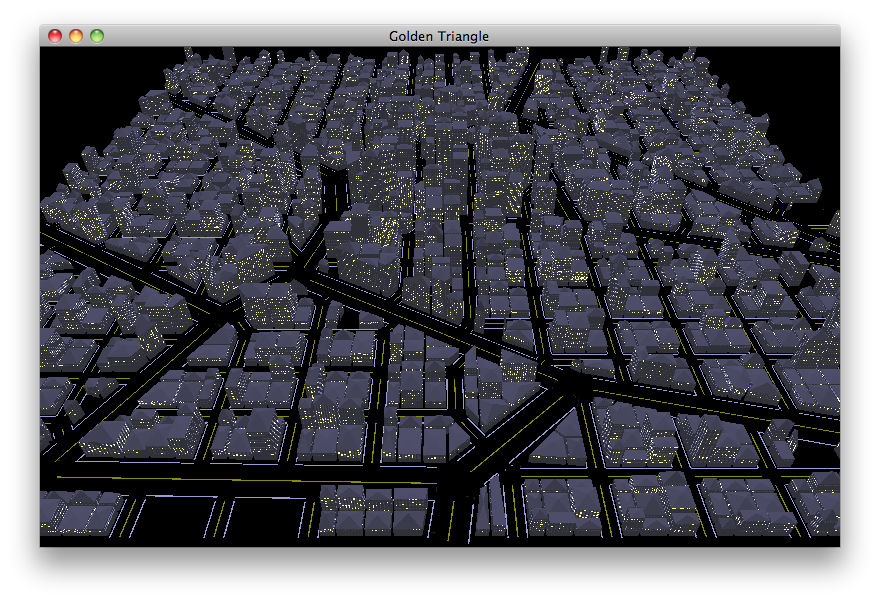Click the green zoom window button

tap(97, 36)
